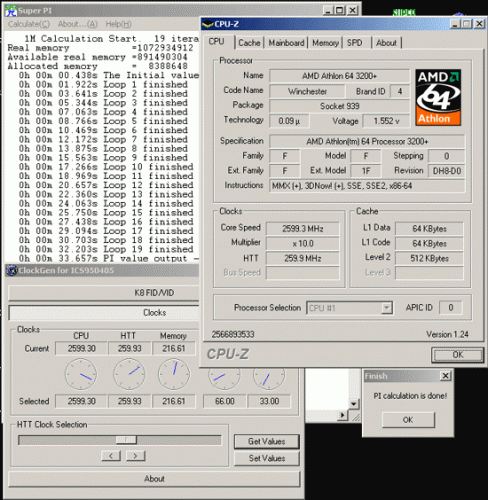Click the Selected 66.00 clock field
488x500 pixels.
coord(225,401)
